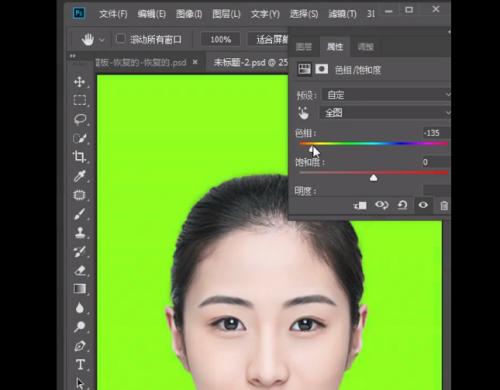
Task: Expand the toolbar double-arrow collapse control
Action: point(72,56)
